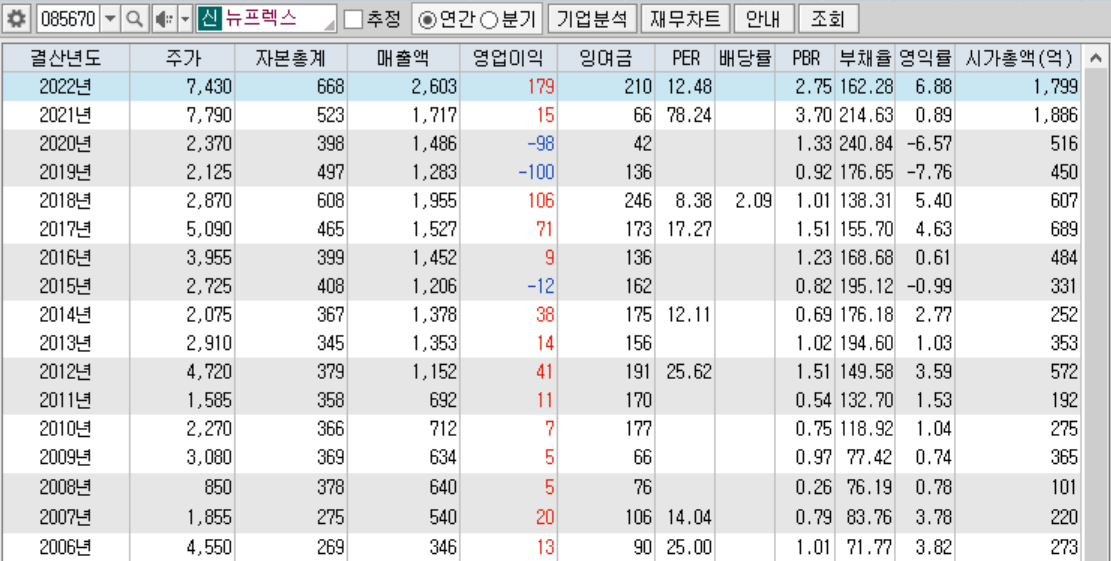Click the 재무차트 button
Screen dimensions: 1111x561
pyautogui.click(x=685, y=19)
